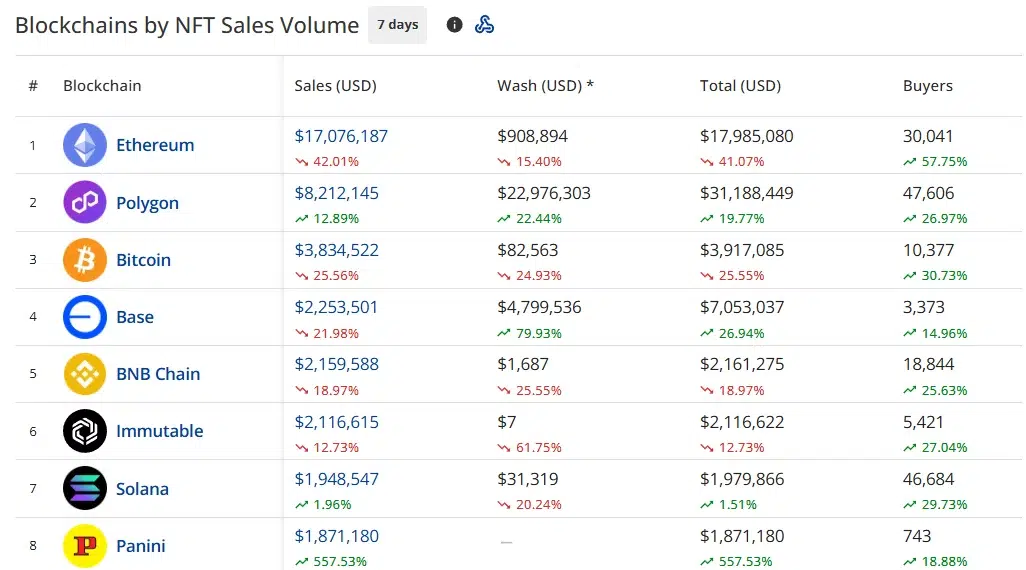This screenshot has width=1026, height=570.
Task: Open the Ethereum blockchain link
Action: coord(155,145)
